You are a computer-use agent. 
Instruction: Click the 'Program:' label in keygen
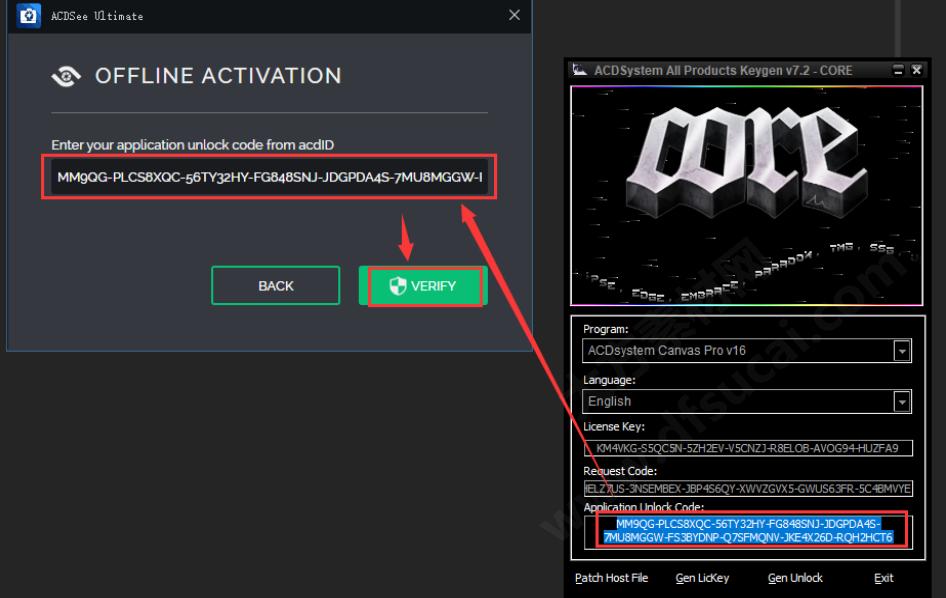pyautogui.click(x=606, y=329)
